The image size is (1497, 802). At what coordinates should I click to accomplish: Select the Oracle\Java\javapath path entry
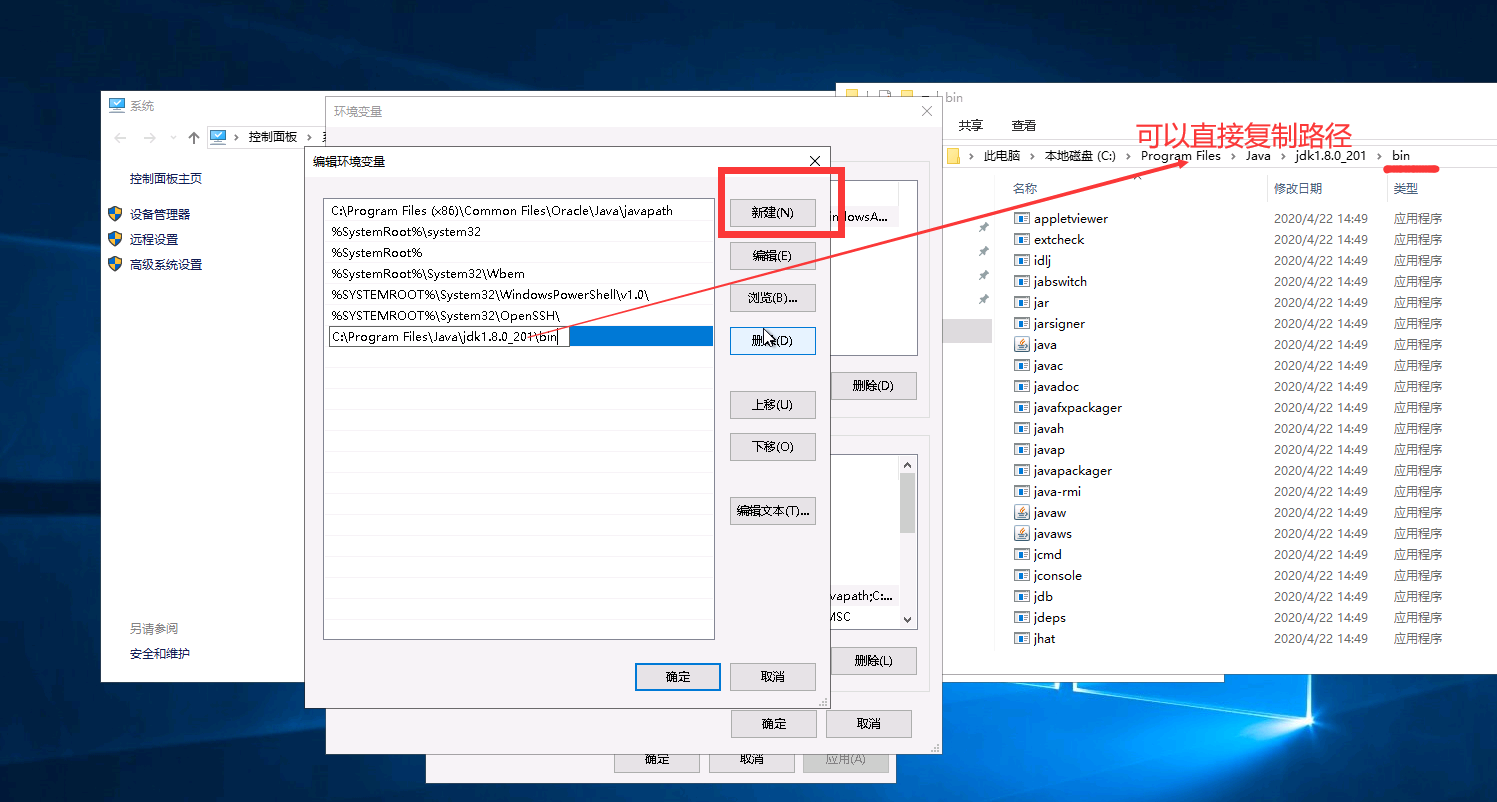[x=520, y=211]
